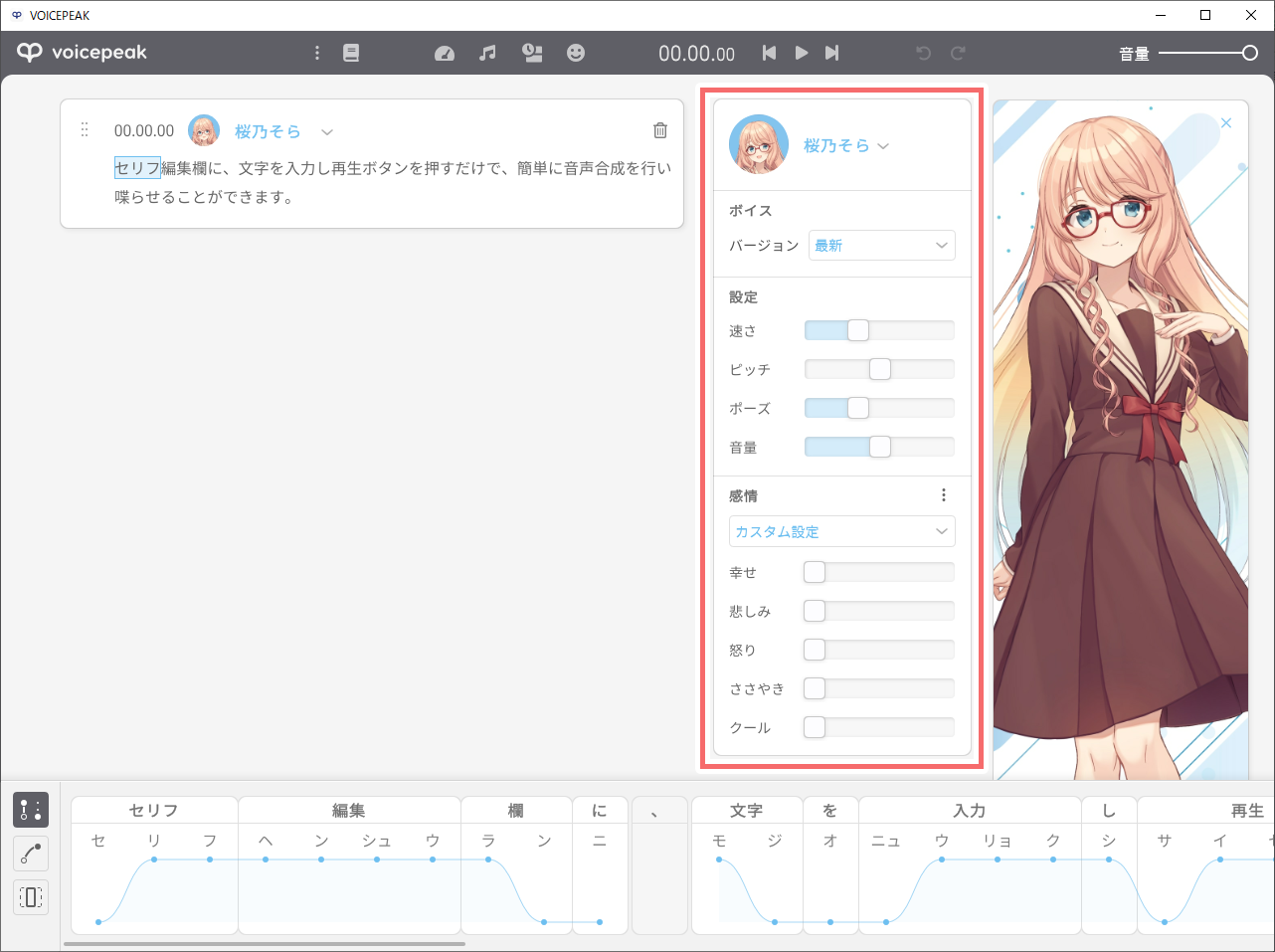This screenshot has width=1275, height=952.
Task: Select the 欄 word in the accent editor
Action: [516, 811]
